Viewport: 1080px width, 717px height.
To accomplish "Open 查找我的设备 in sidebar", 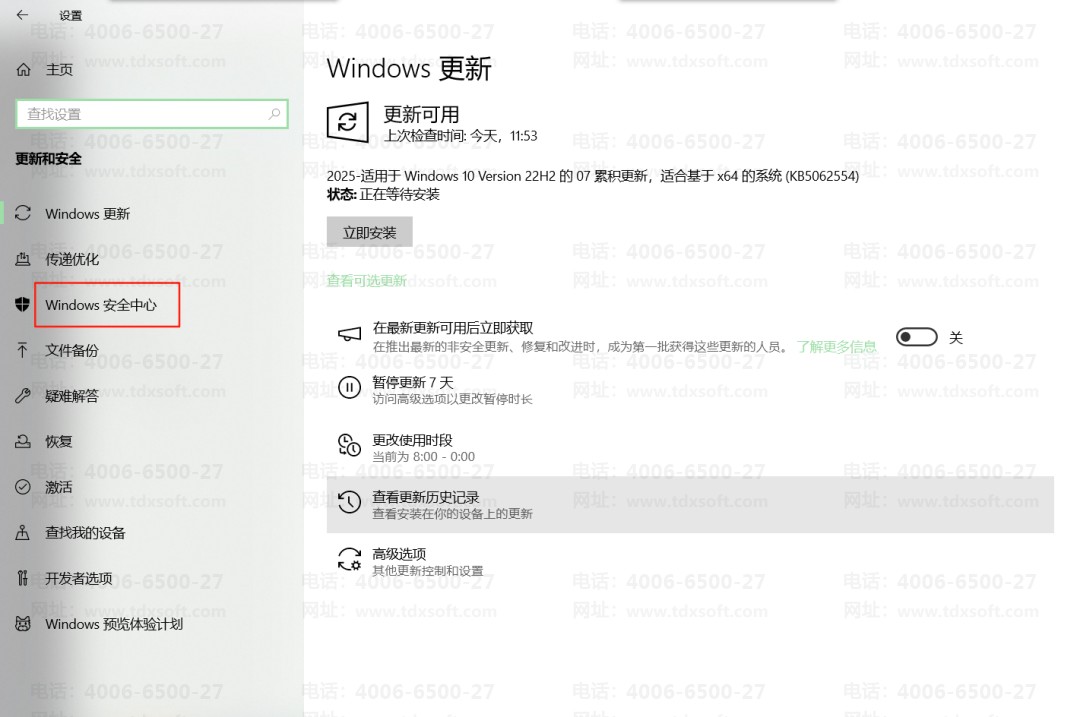I will [85, 532].
